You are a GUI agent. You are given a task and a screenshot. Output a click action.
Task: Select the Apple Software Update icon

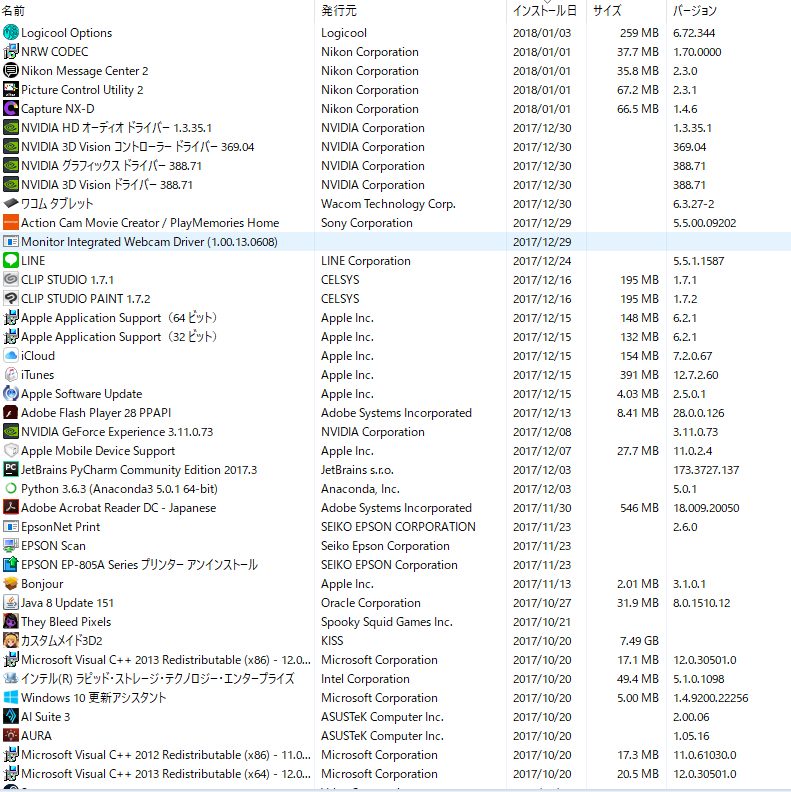tap(11, 393)
